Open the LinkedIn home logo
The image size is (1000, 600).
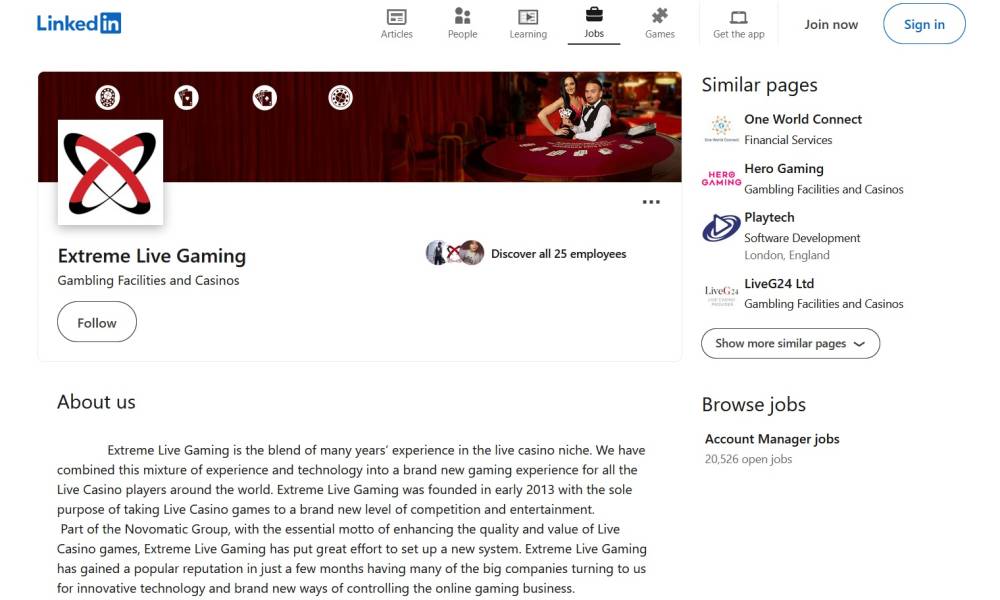[x=78, y=24]
